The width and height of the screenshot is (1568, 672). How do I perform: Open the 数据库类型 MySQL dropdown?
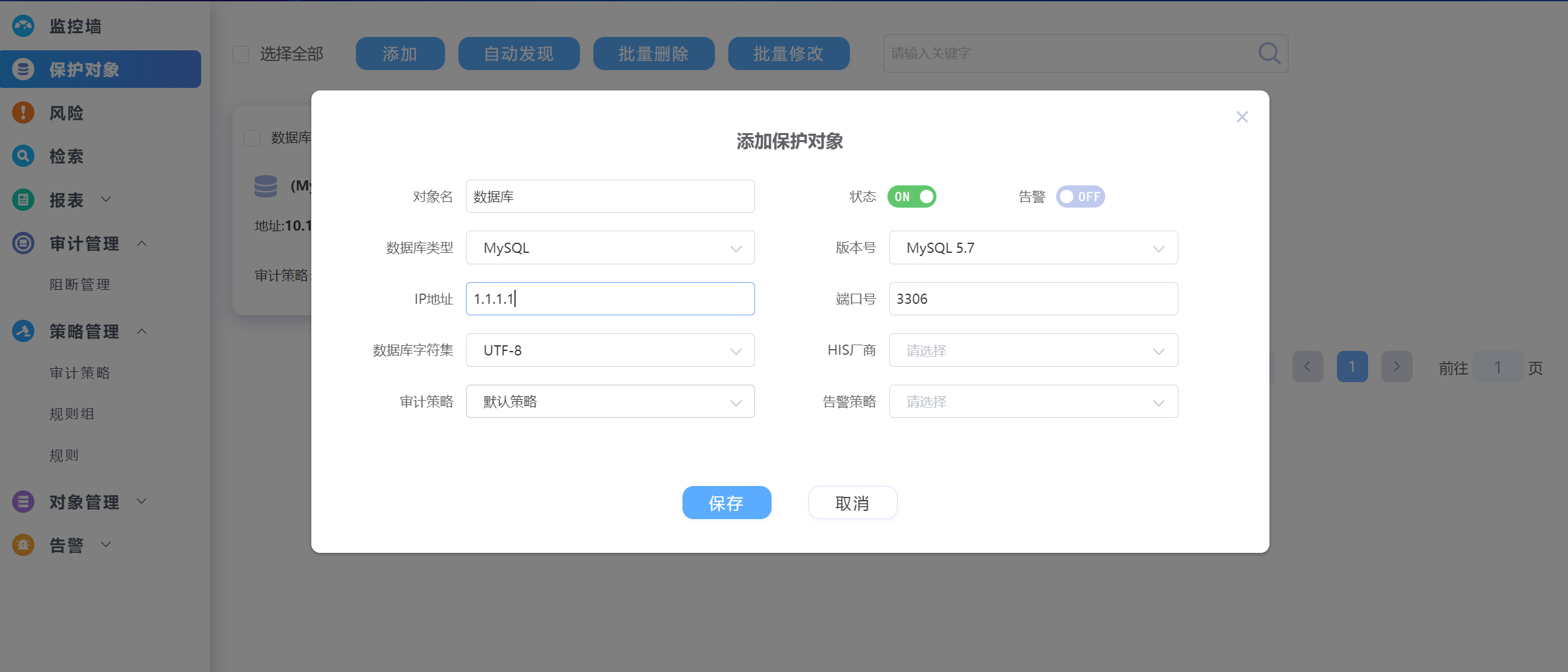[610, 248]
